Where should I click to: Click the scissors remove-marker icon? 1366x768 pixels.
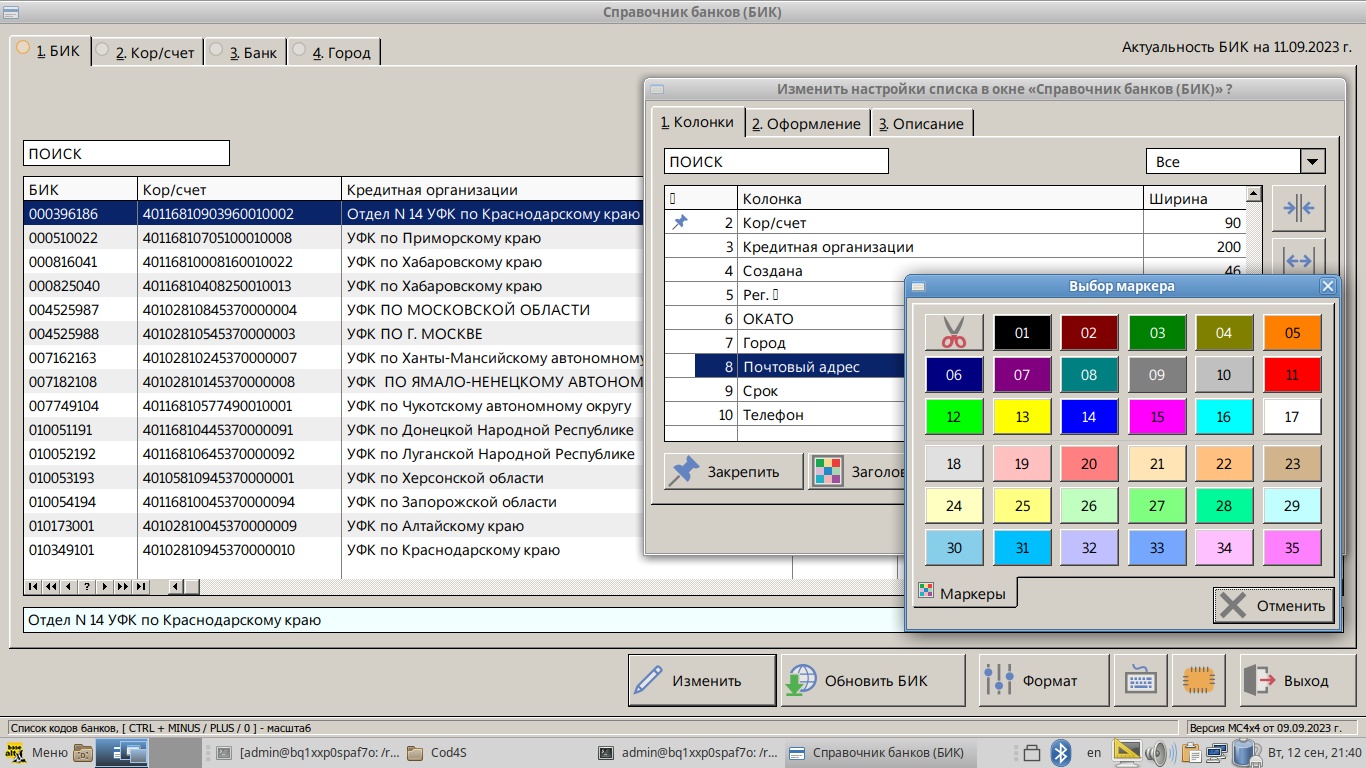coord(954,333)
